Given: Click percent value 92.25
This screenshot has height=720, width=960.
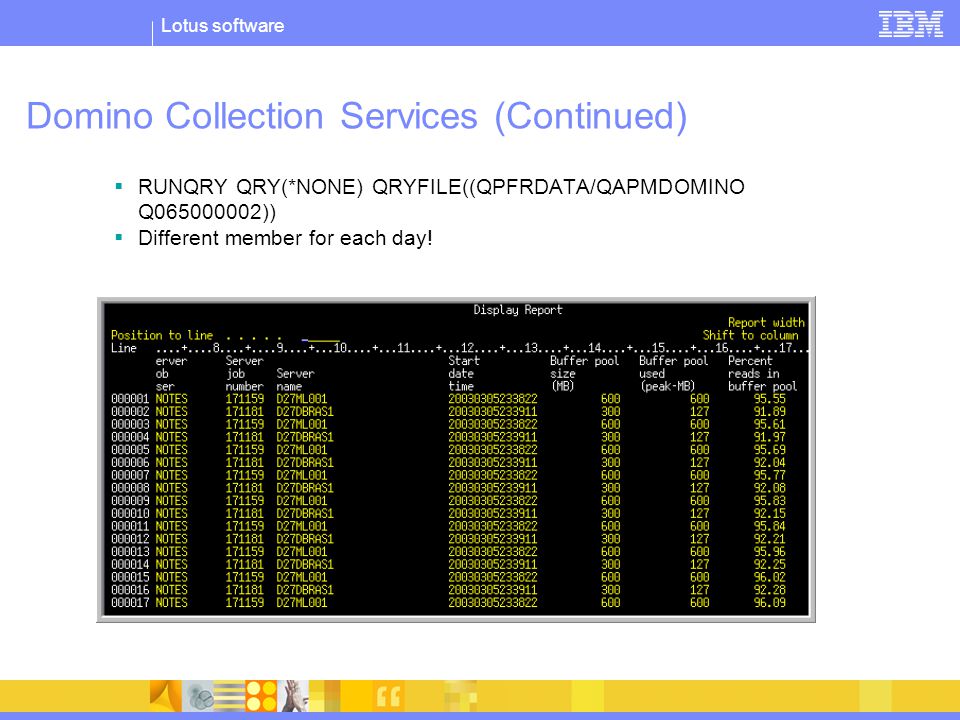Looking at the screenshot, I should tap(769, 564).
